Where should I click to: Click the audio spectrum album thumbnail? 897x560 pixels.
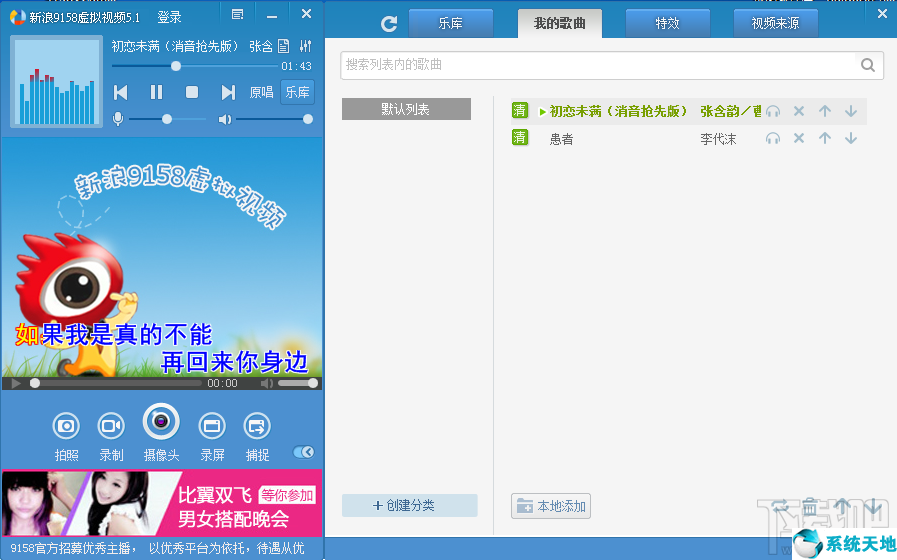[x=56, y=81]
